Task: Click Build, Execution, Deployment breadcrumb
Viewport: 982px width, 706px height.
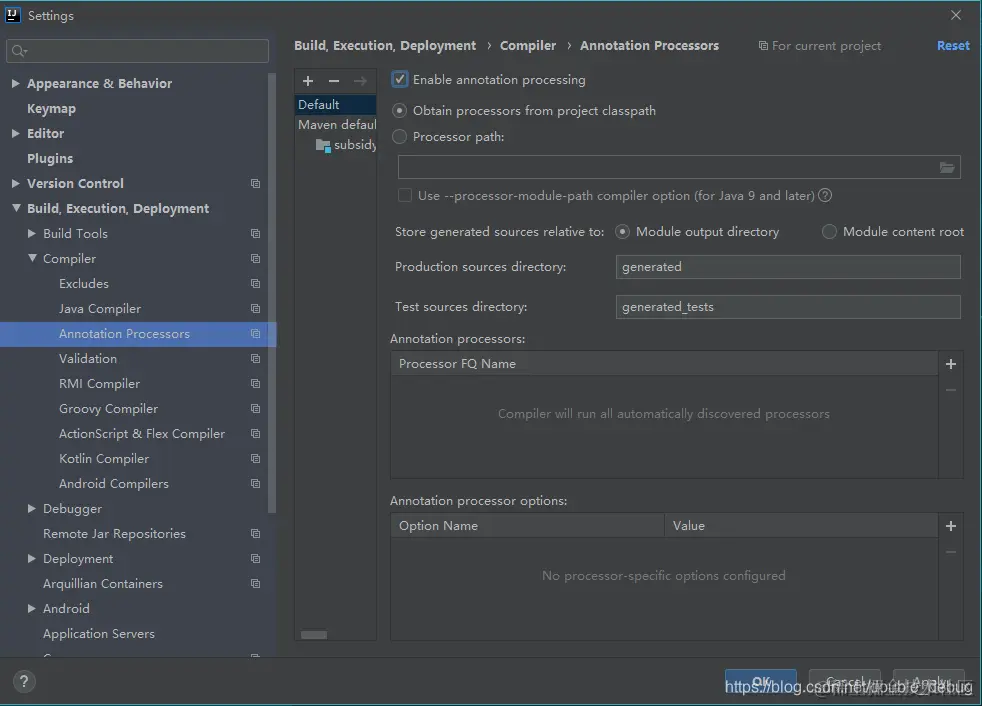Action: tap(385, 46)
